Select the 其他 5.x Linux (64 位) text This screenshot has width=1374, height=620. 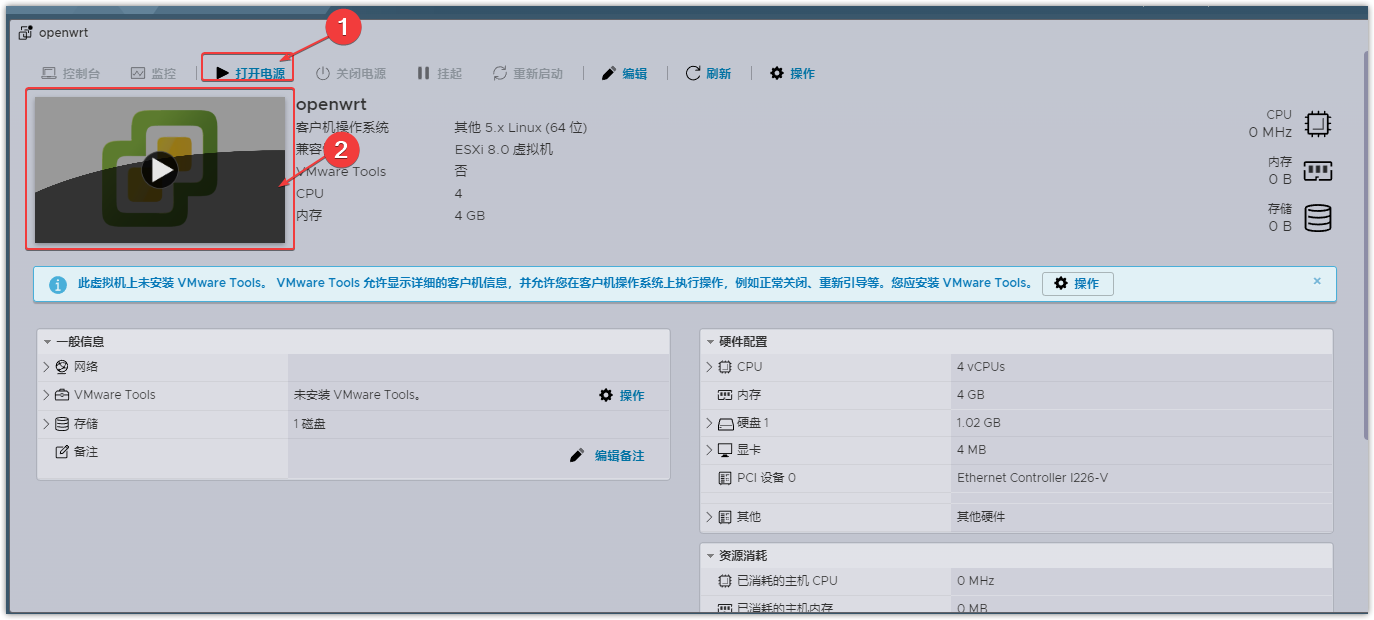click(x=520, y=128)
